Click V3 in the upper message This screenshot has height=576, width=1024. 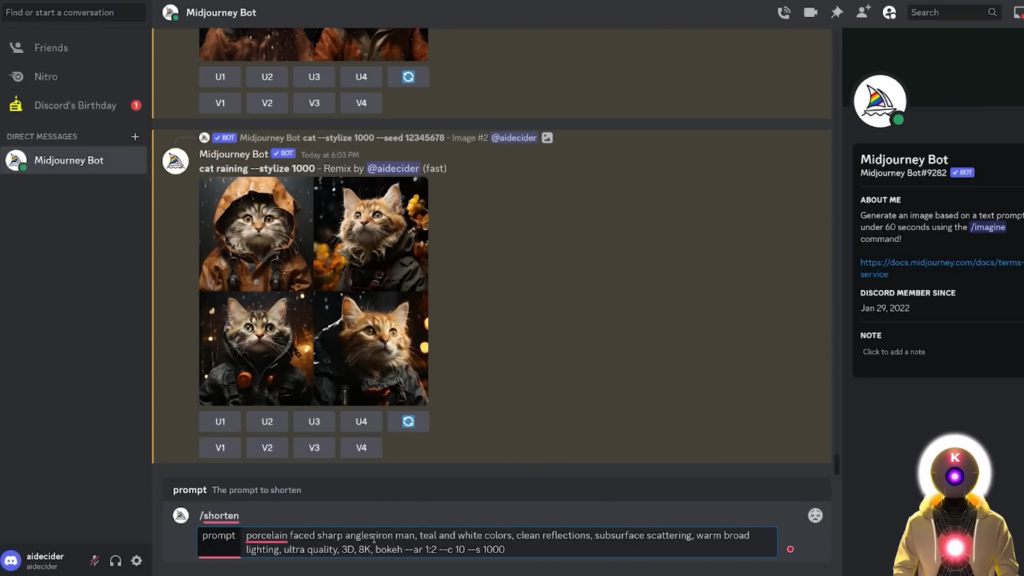pyautogui.click(x=314, y=103)
